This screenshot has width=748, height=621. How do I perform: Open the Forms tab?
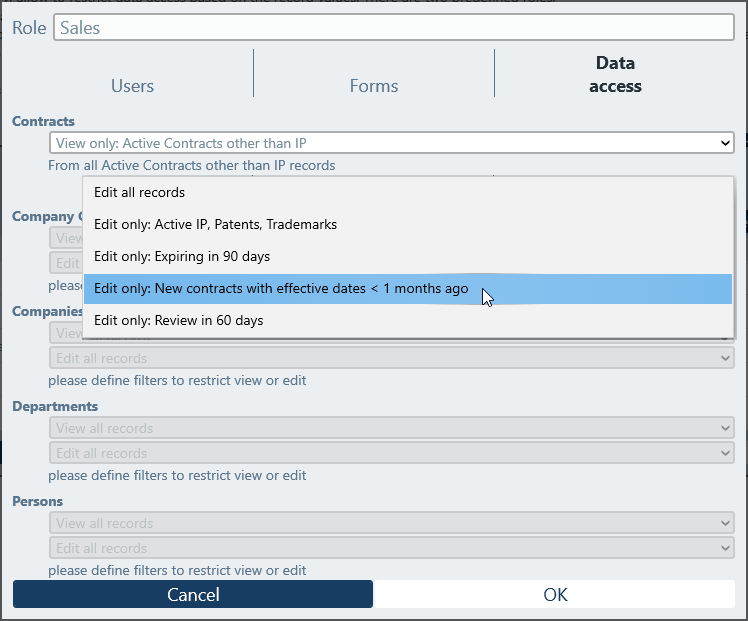374,86
